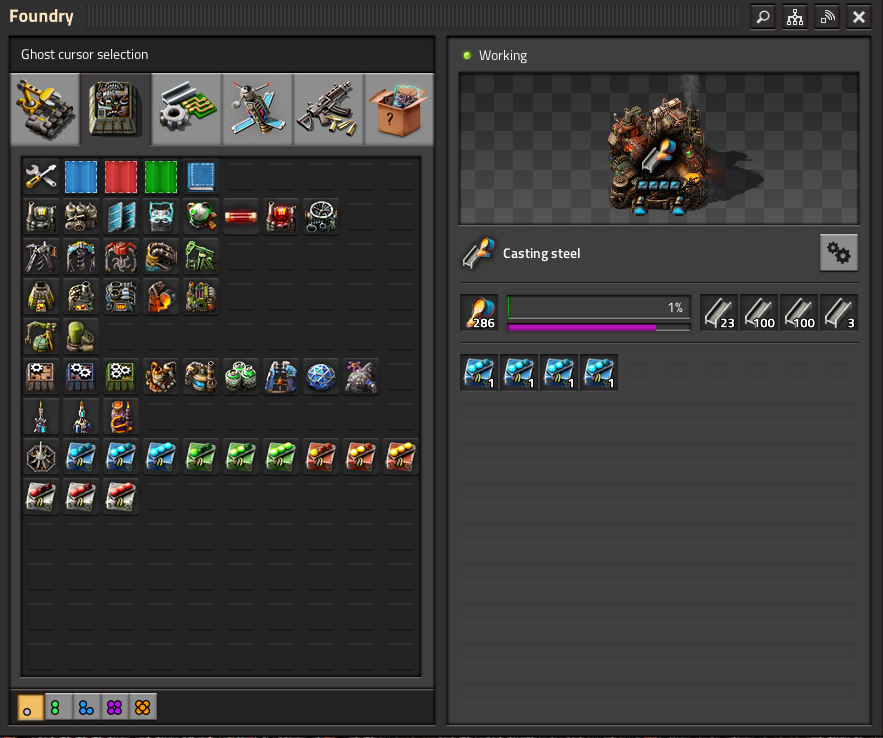883x738 pixels.
Task: Click the crafting progress bar at 1%
Action: pyautogui.click(x=599, y=307)
